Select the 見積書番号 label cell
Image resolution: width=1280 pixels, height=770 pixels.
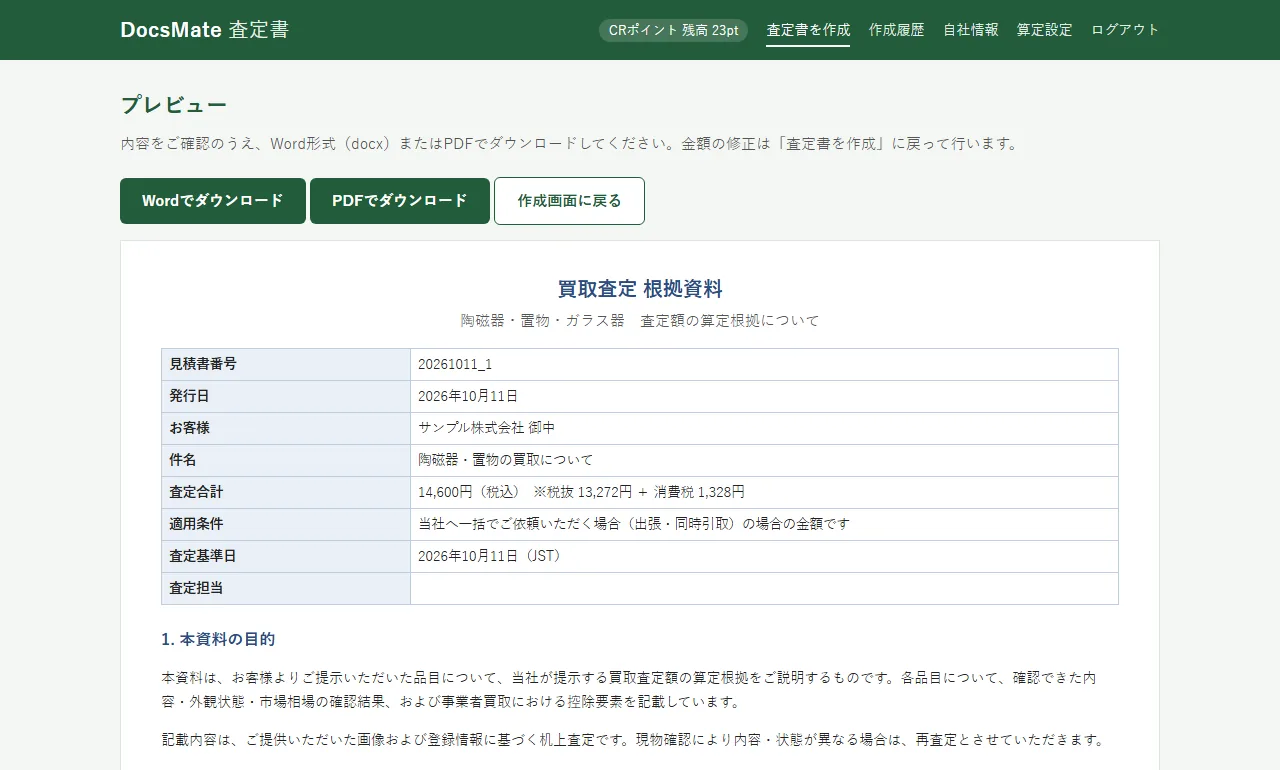(286, 364)
